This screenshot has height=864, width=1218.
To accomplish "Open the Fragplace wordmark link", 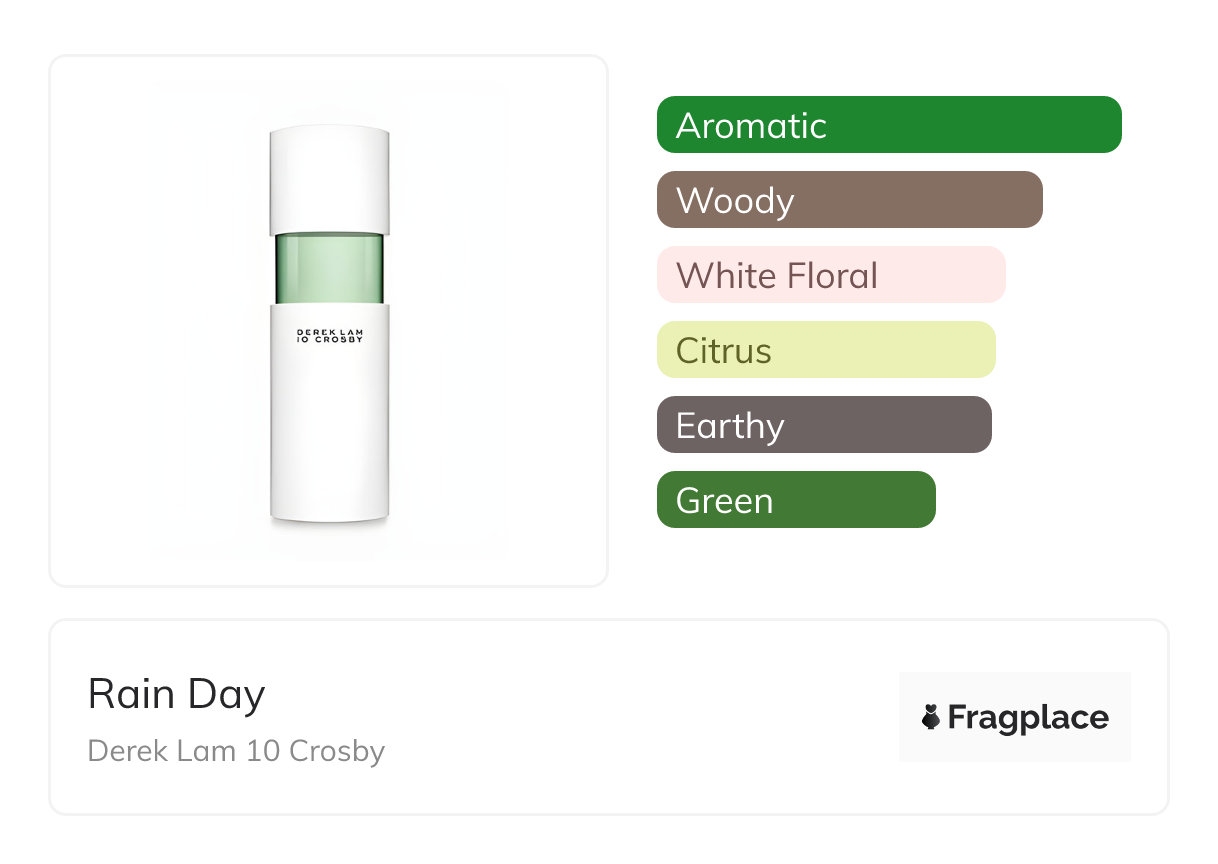I will click(x=1028, y=717).
